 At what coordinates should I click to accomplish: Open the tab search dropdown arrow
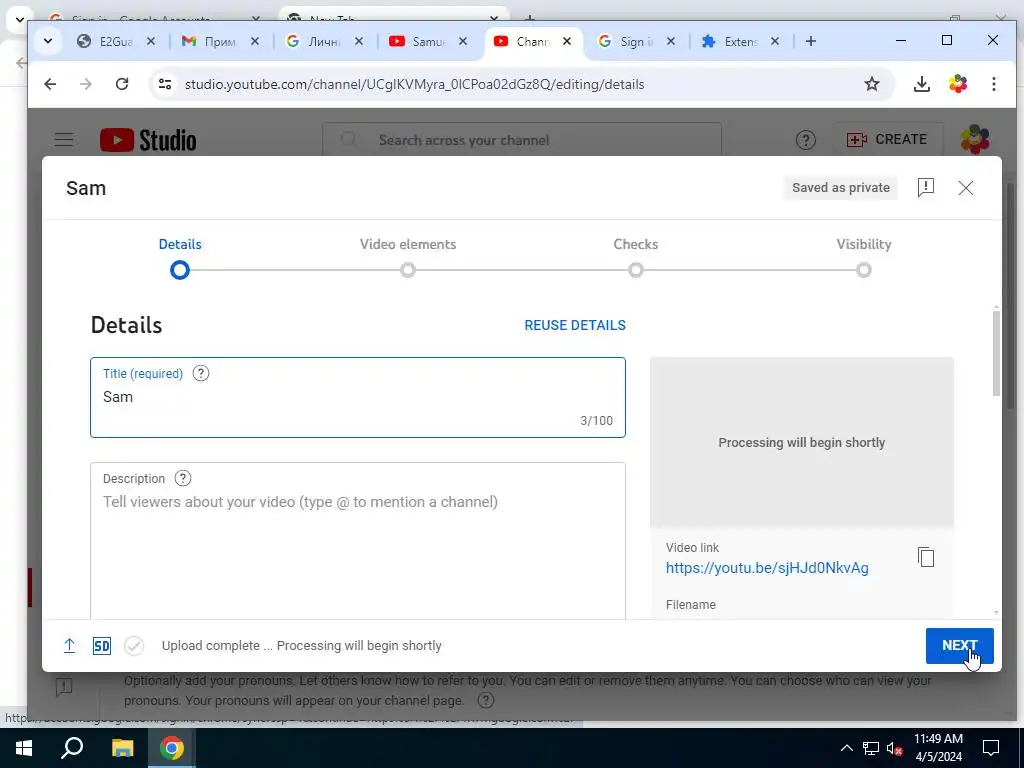pos(48,41)
